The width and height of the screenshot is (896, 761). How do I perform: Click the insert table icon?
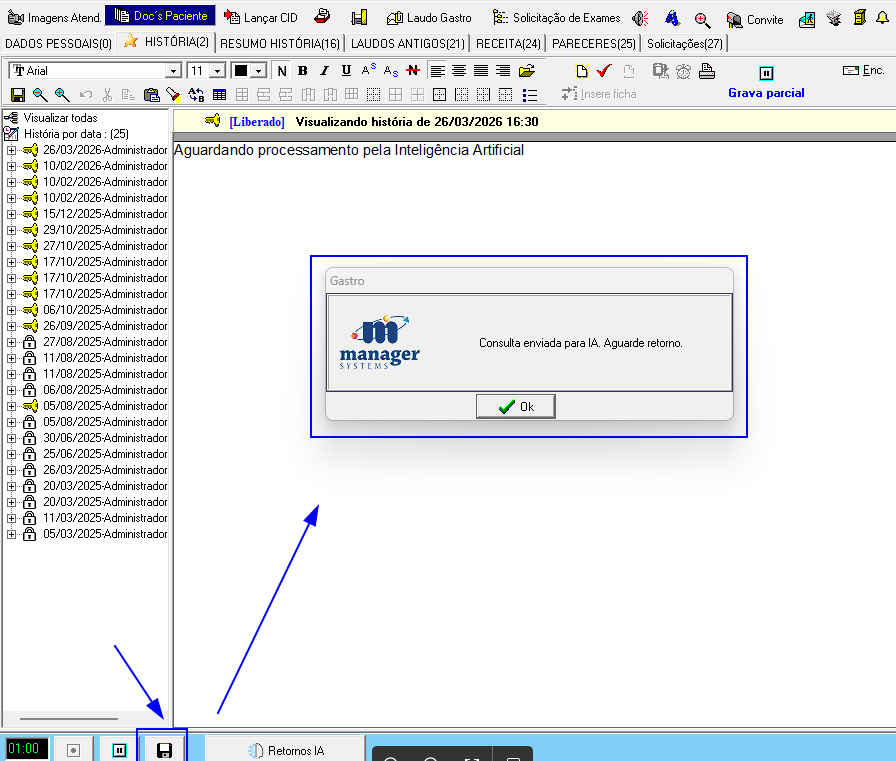219,95
